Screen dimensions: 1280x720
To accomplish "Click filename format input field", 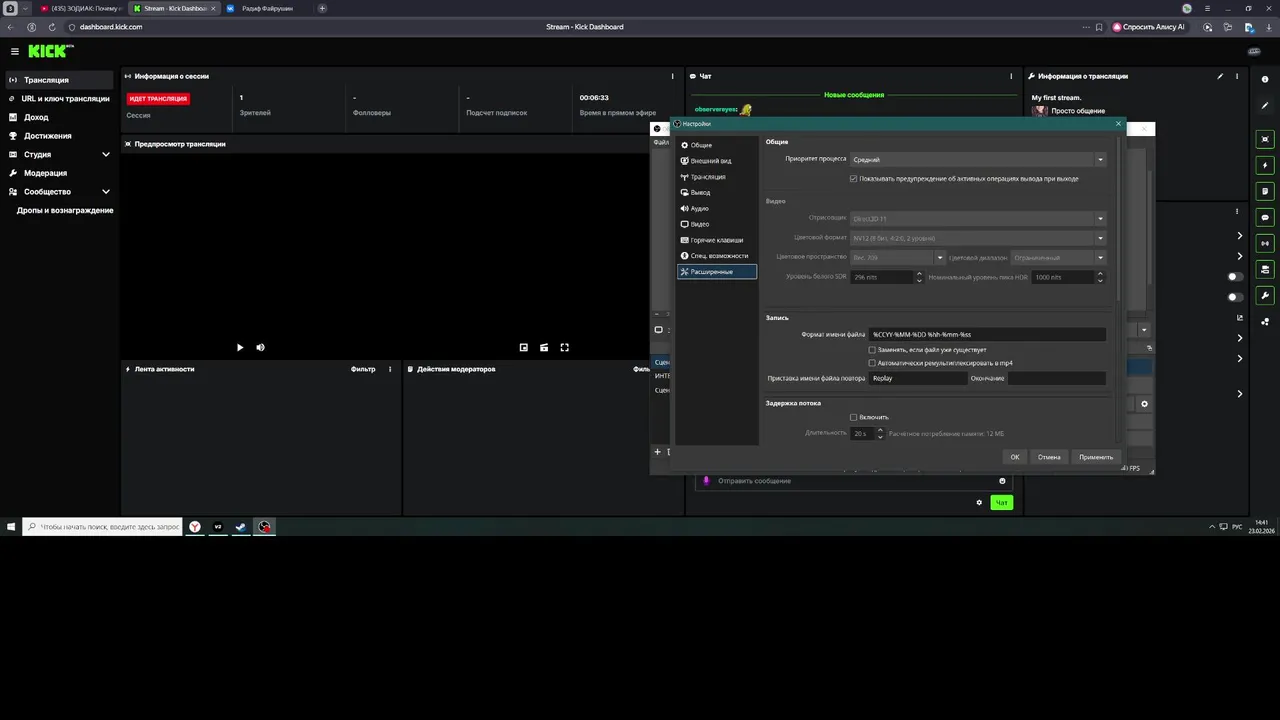I will click(988, 334).
